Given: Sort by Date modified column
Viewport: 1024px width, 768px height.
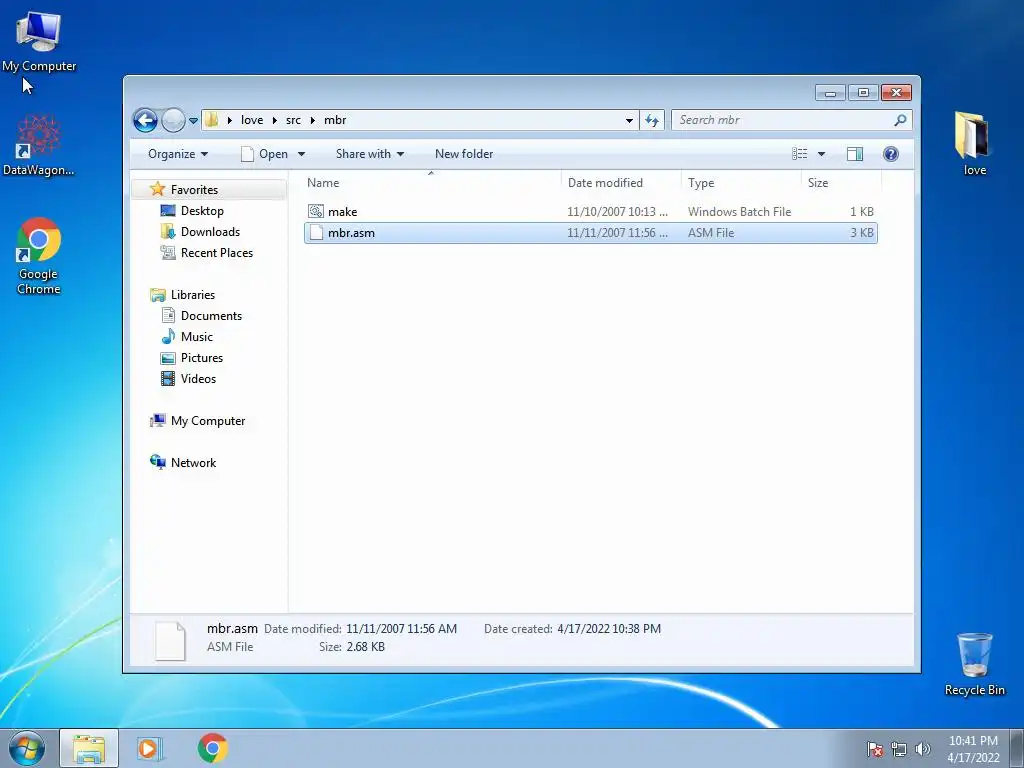Looking at the screenshot, I should [x=621, y=183].
